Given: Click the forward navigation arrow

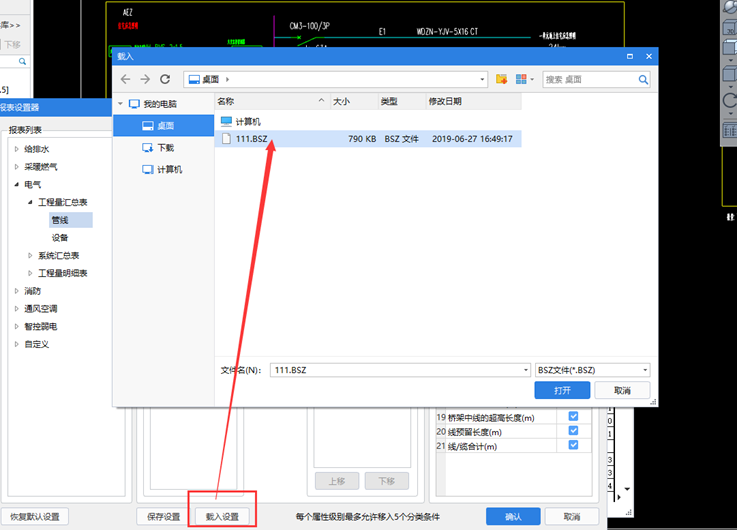Looking at the screenshot, I should pyautogui.click(x=145, y=79).
